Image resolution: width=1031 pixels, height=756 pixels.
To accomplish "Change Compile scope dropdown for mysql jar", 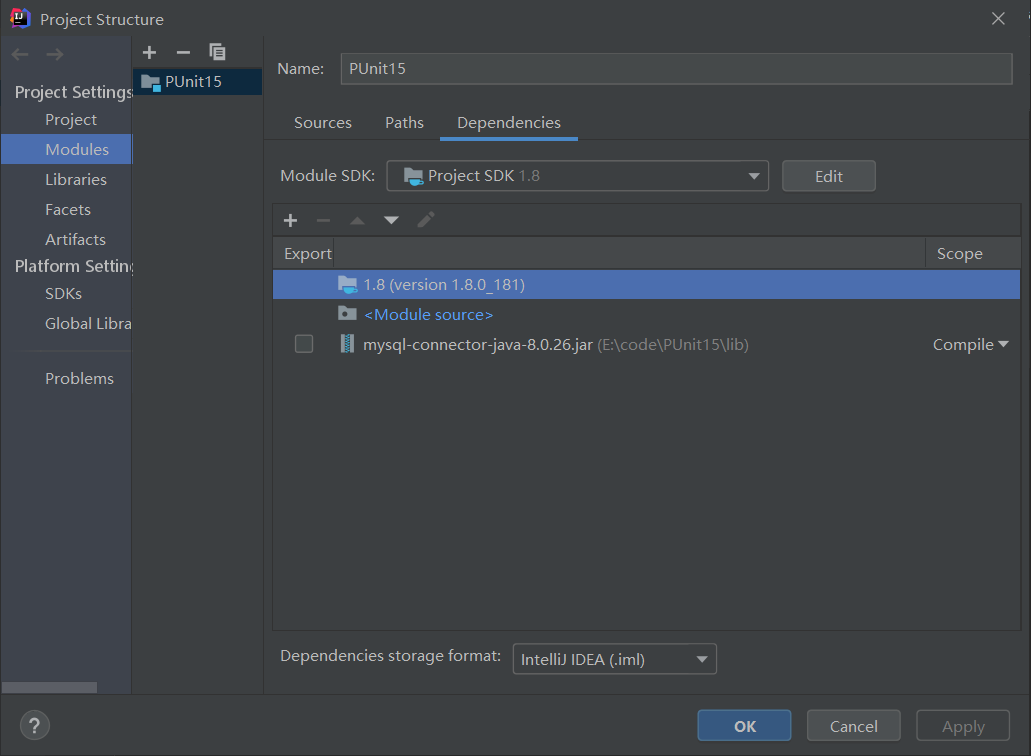I will point(970,344).
